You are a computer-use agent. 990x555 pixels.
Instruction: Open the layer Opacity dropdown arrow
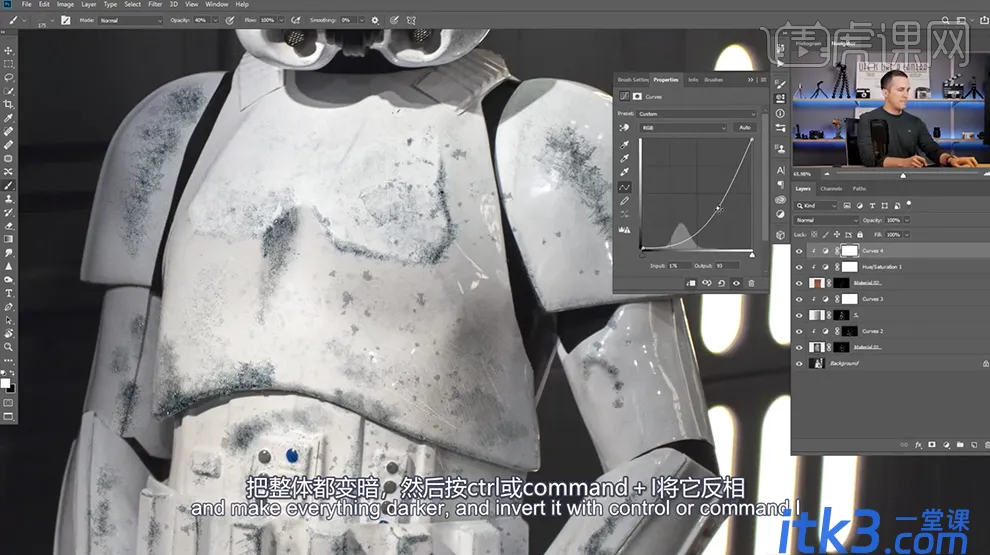[x=907, y=220]
